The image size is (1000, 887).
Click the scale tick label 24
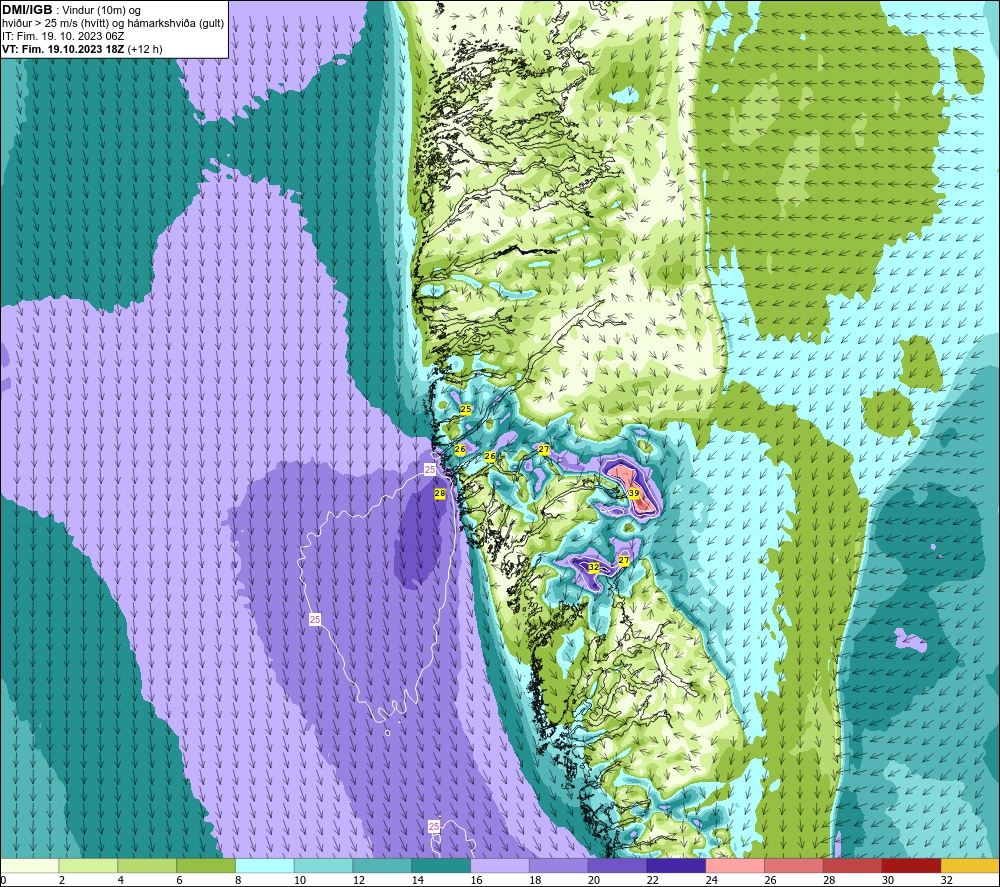tap(712, 881)
